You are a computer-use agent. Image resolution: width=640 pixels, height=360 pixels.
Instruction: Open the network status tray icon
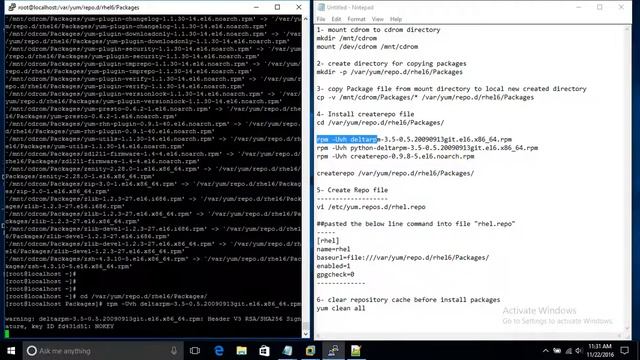[569, 351]
